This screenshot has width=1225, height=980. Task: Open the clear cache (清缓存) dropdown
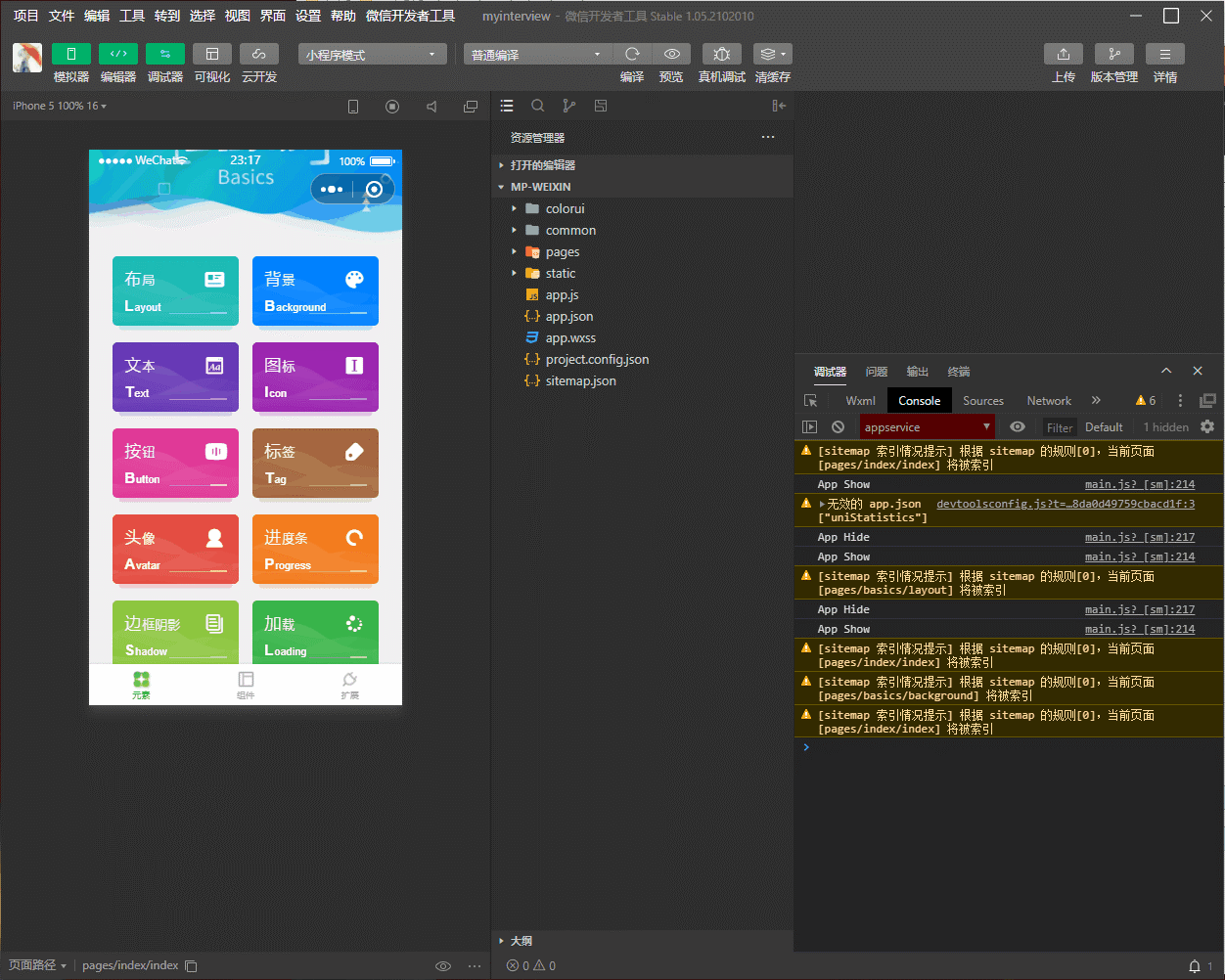point(773,54)
